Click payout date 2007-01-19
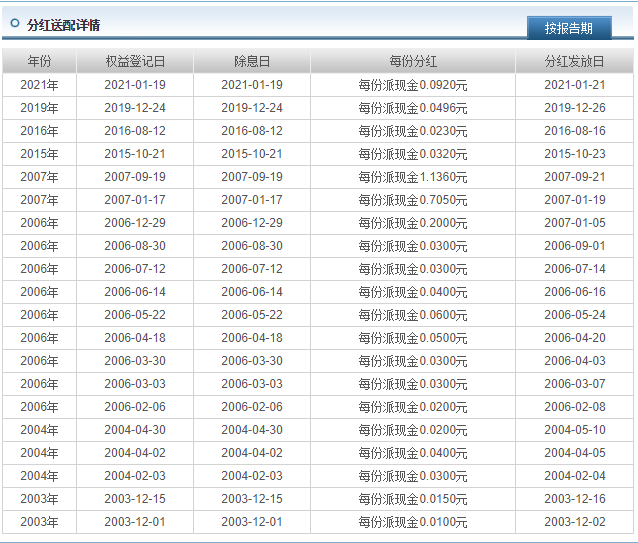 pos(575,200)
